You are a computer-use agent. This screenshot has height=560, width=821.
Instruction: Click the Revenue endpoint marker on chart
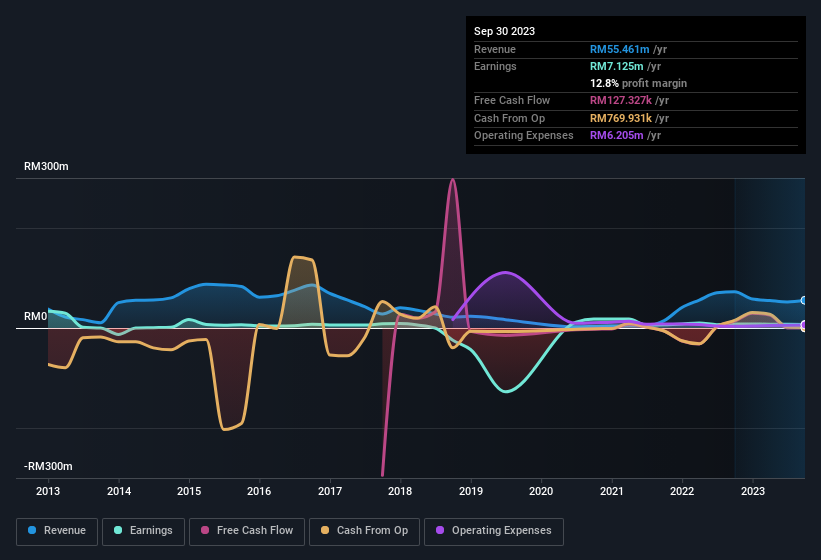point(804,300)
